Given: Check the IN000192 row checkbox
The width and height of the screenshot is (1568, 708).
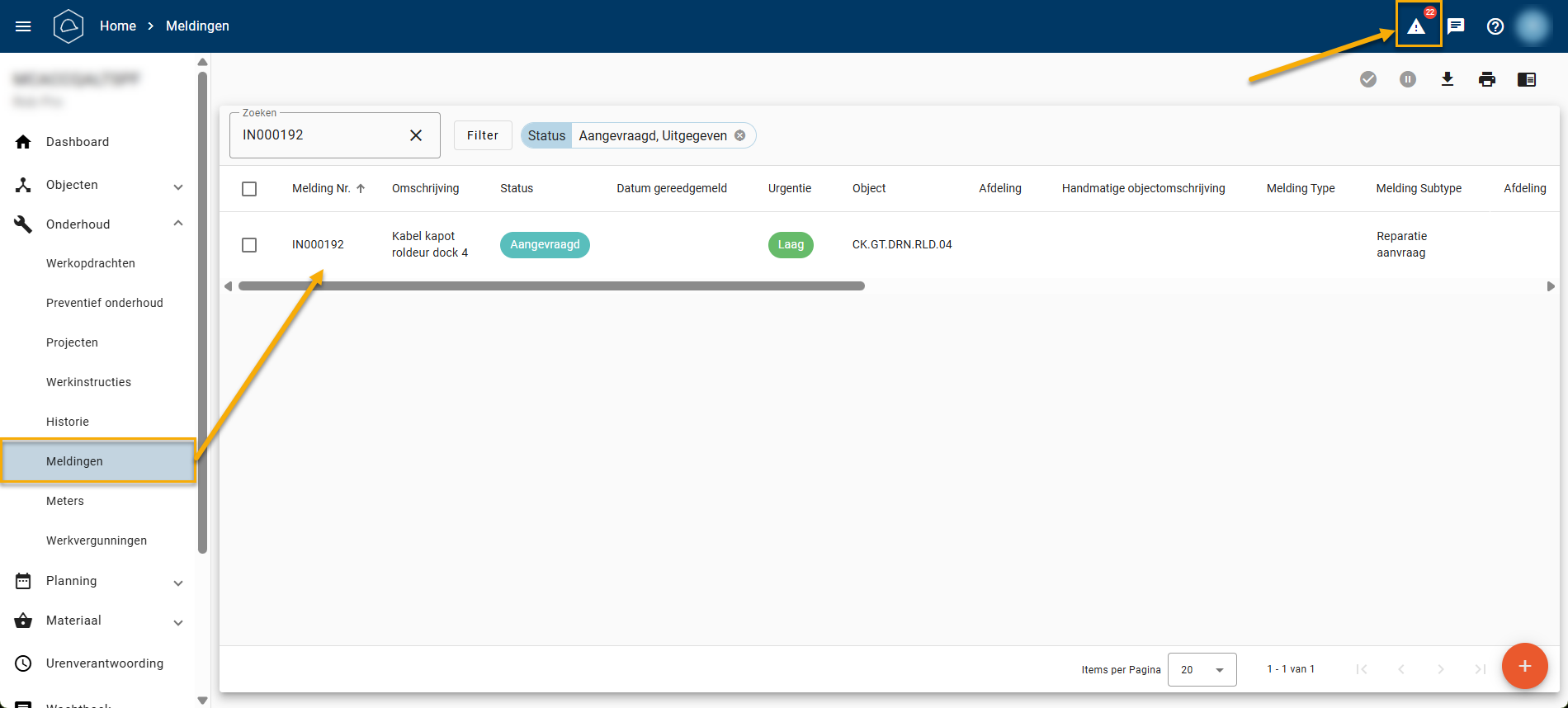Looking at the screenshot, I should [249, 245].
